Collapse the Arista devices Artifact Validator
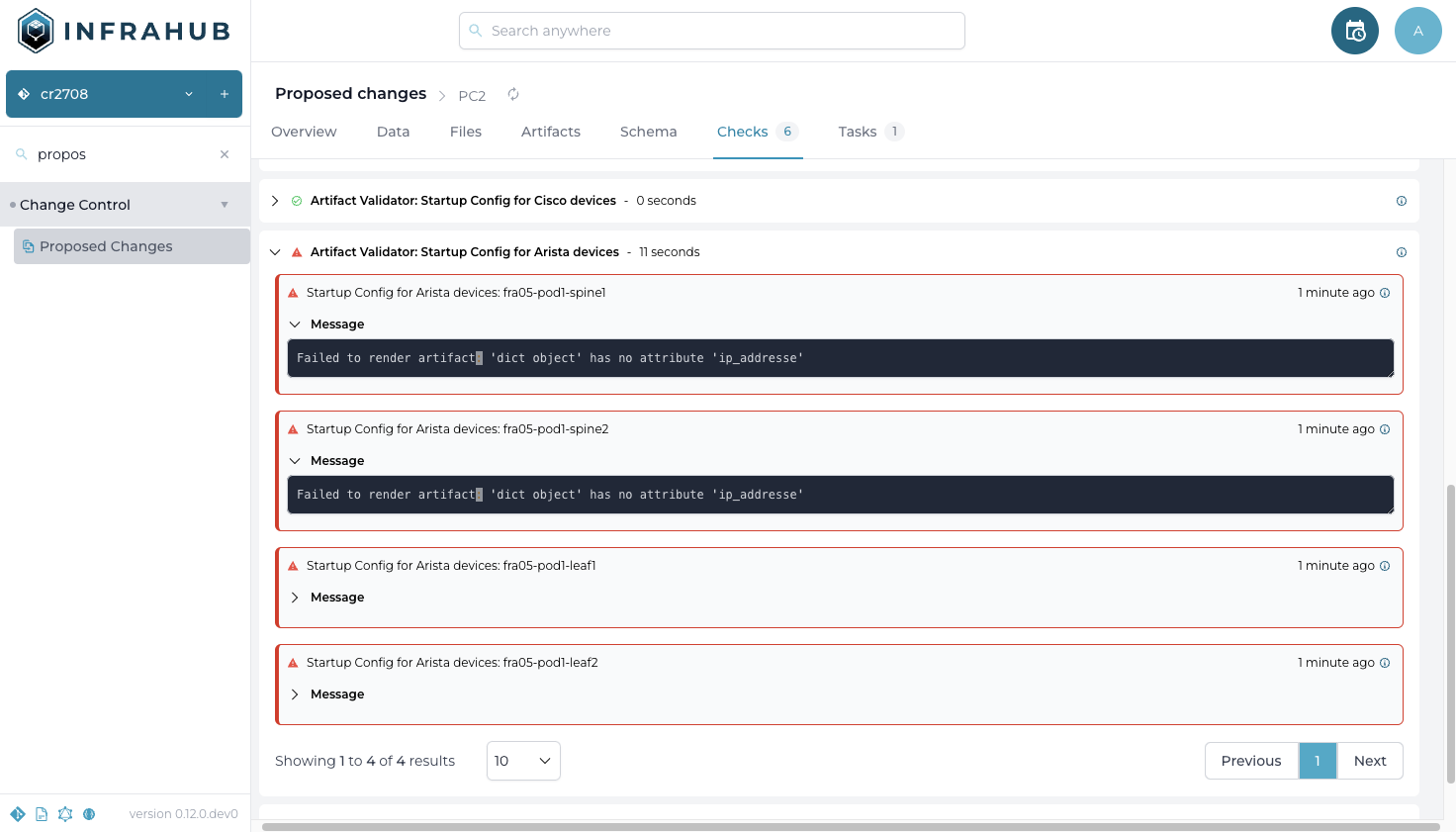Viewport: 1456px width, 832px height. click(x=275, y=252)
